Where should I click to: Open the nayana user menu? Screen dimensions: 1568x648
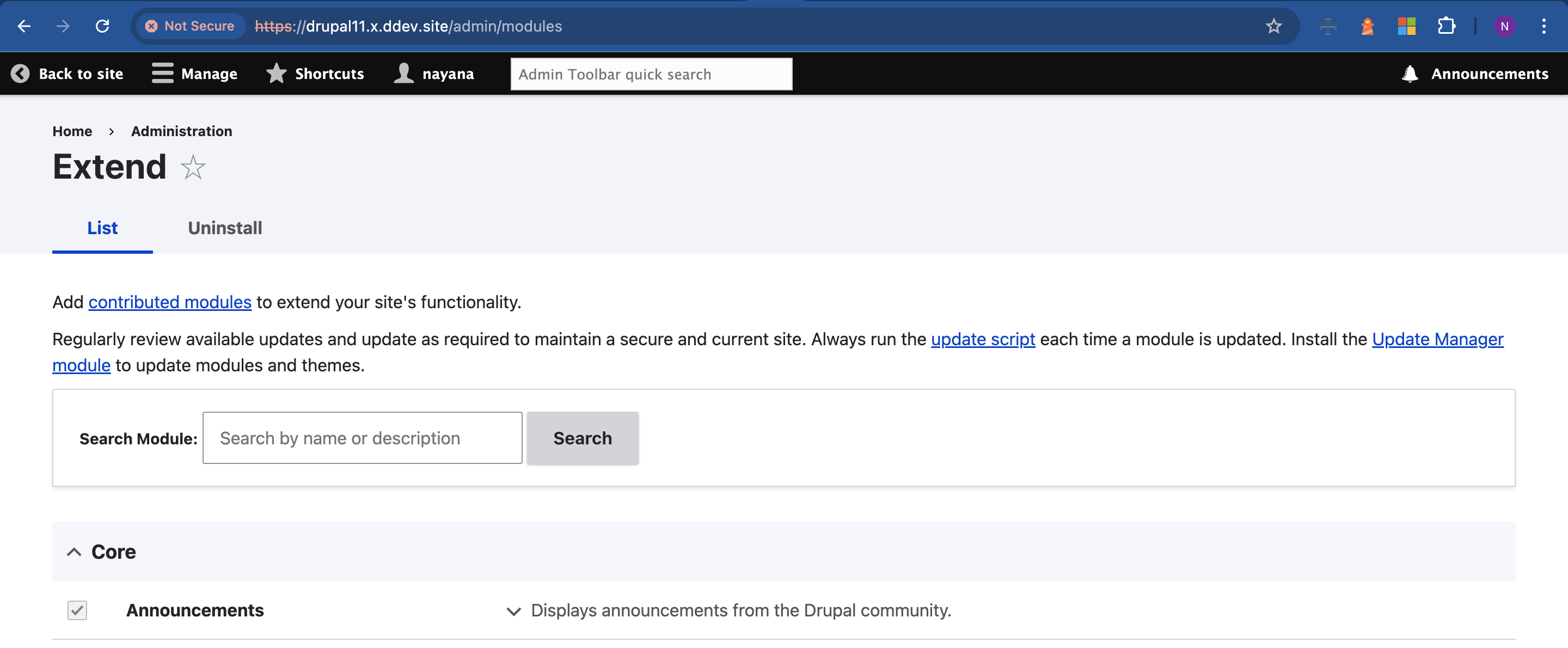point(433,74)
